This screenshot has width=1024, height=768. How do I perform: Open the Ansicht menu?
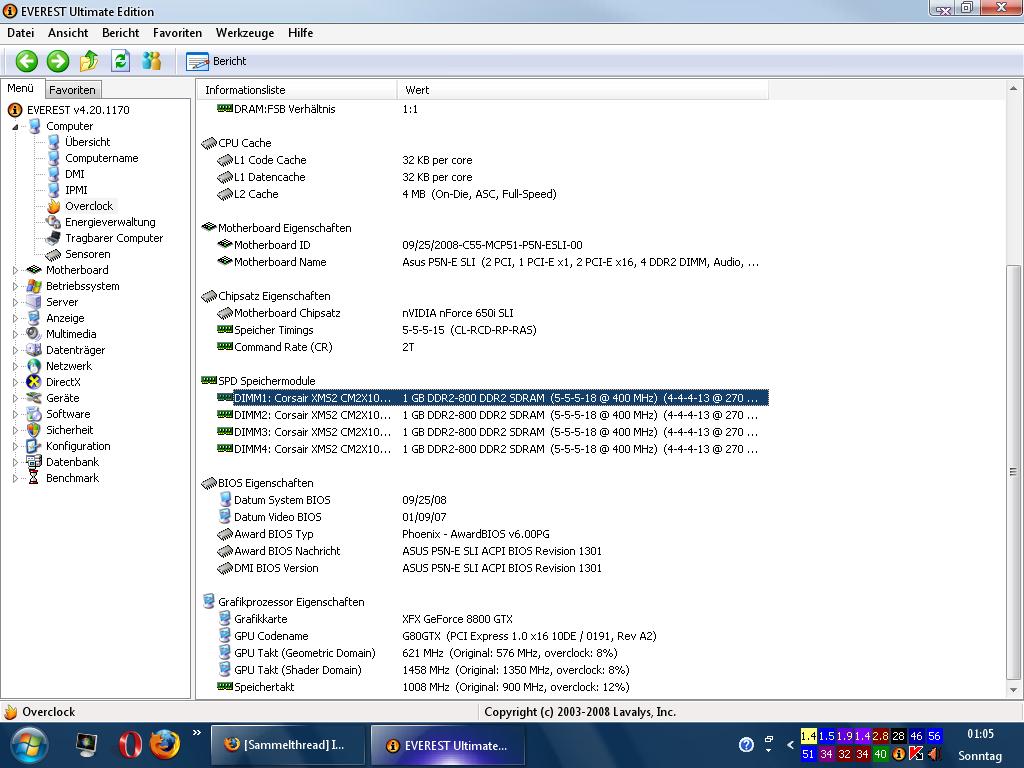pos(68,33)
